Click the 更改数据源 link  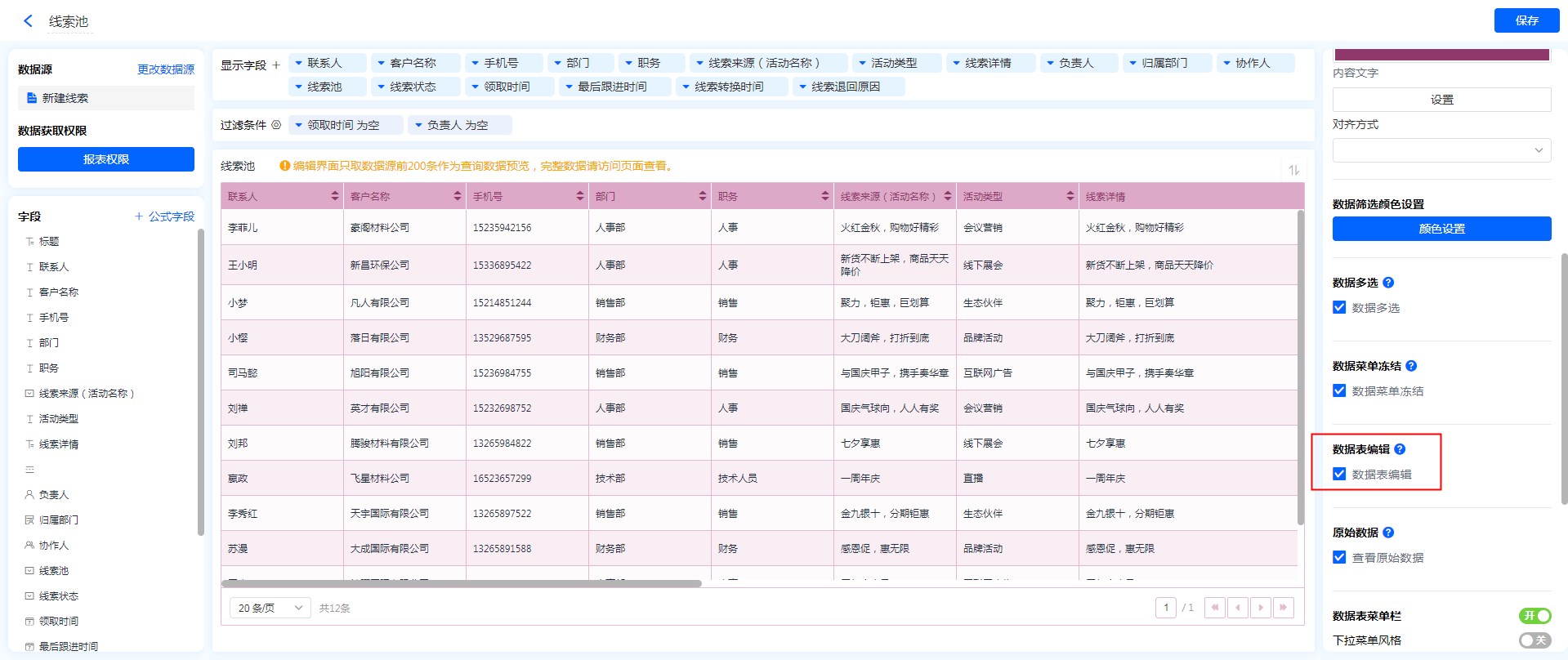tap(166, 69)
